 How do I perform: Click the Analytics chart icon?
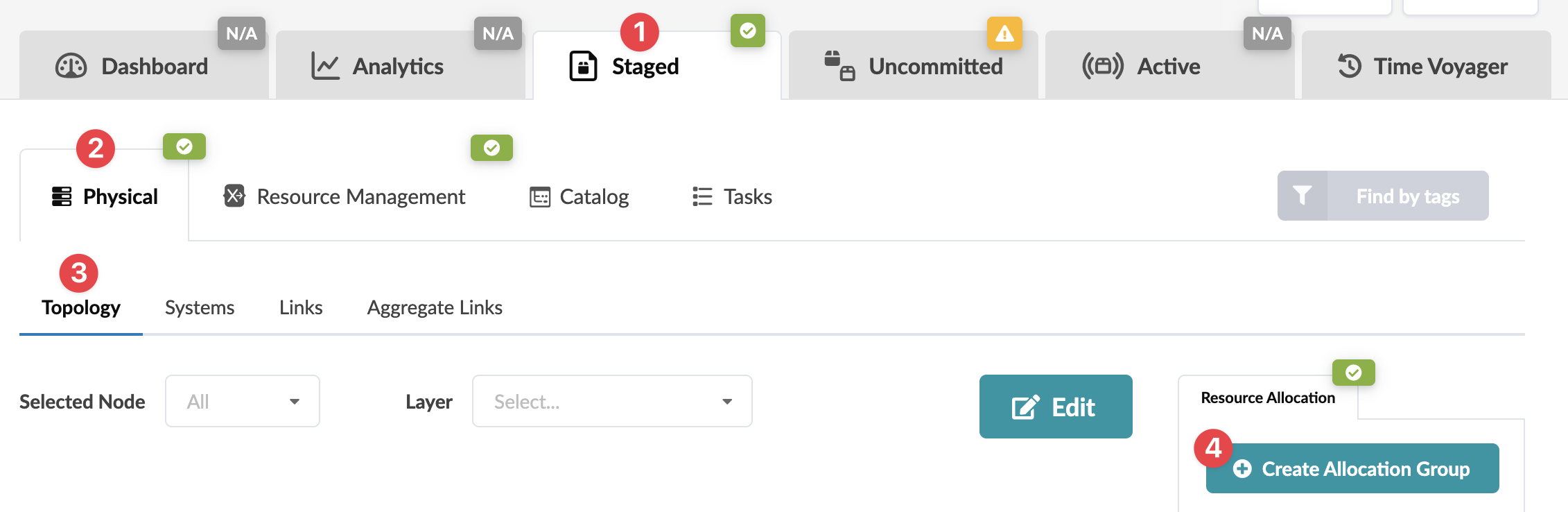325,67
